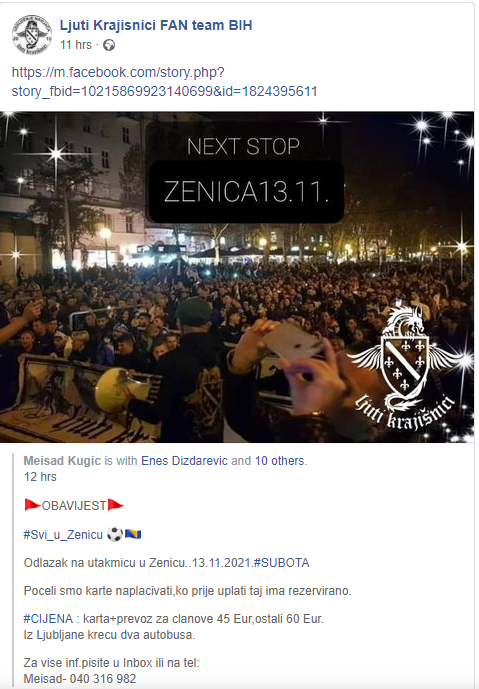The image size is (479, 689).
Task: Show the 10 others tagged list
Action: (279, 461)
